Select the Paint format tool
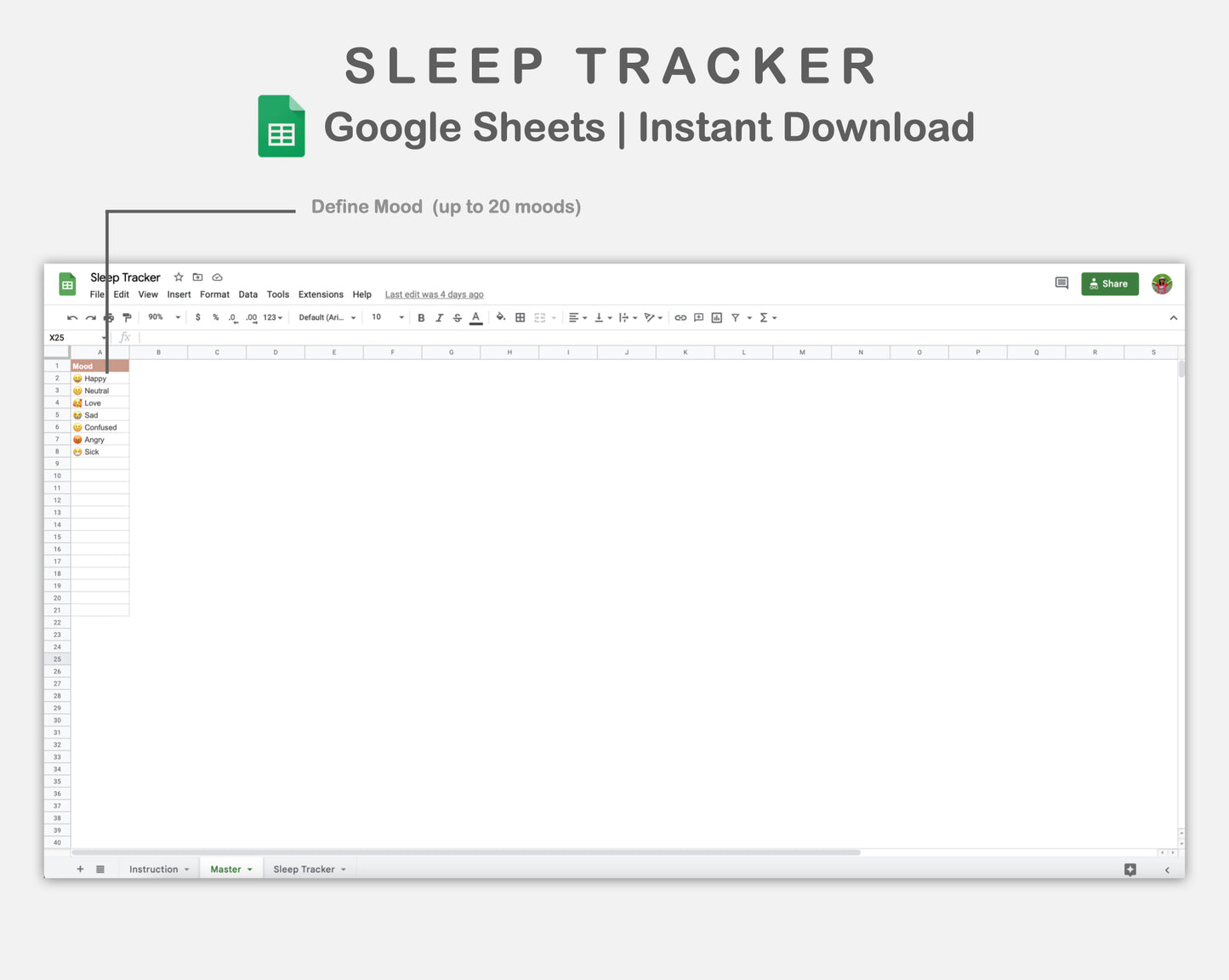The image size is (1229, 980). [x=127, y=317]
